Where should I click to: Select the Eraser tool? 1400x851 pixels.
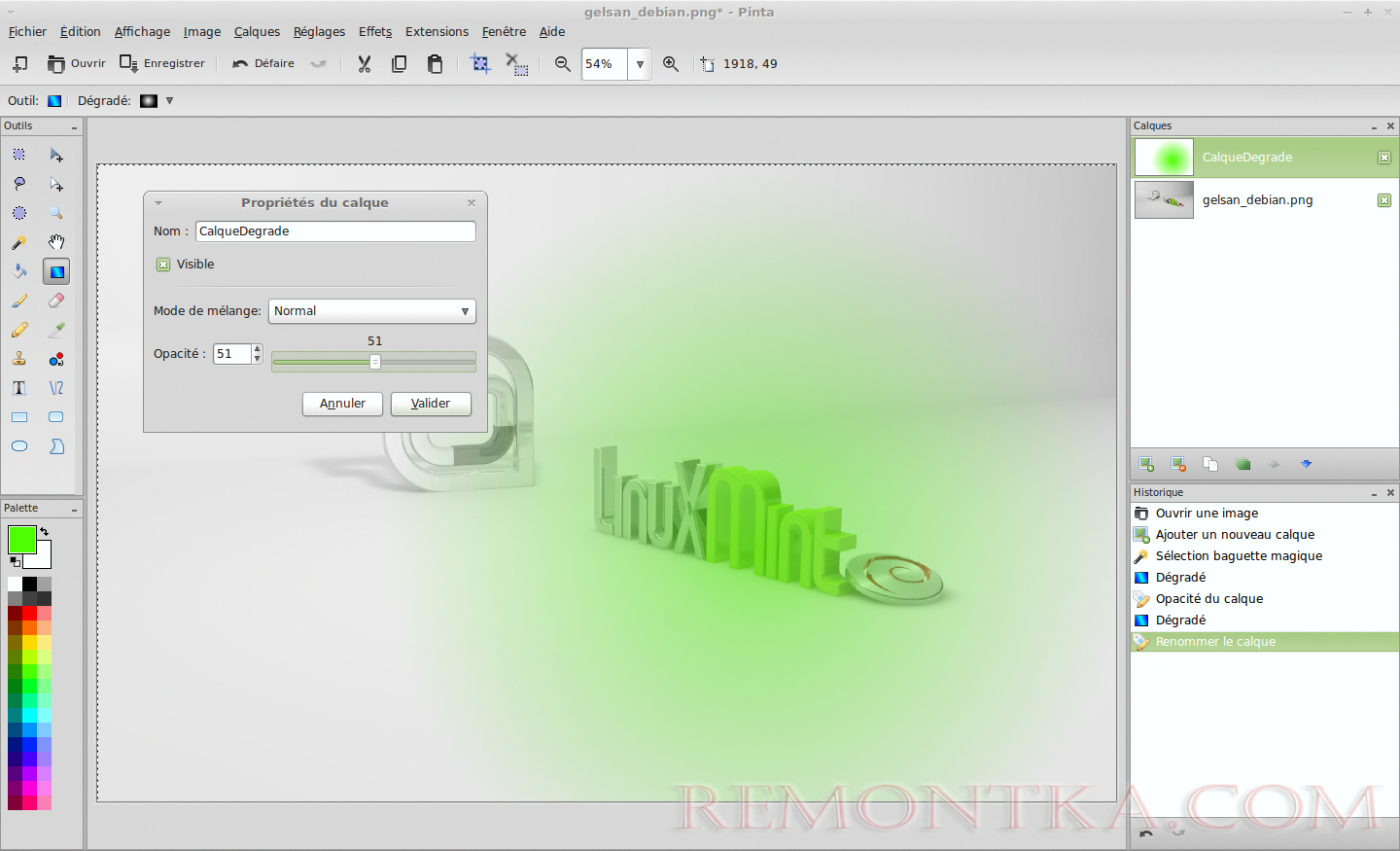[x=56, y=301]
